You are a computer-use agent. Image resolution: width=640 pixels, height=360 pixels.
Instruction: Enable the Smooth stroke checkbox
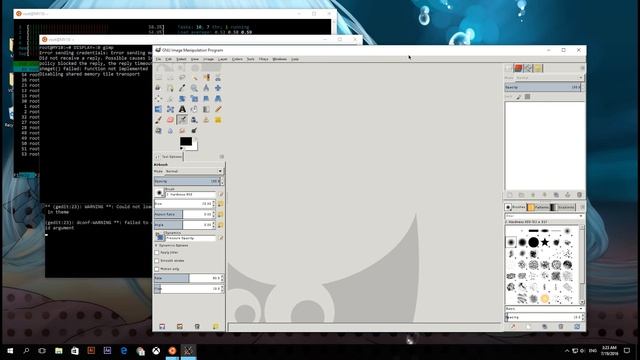pyautogui.click(x=157, y=260)
